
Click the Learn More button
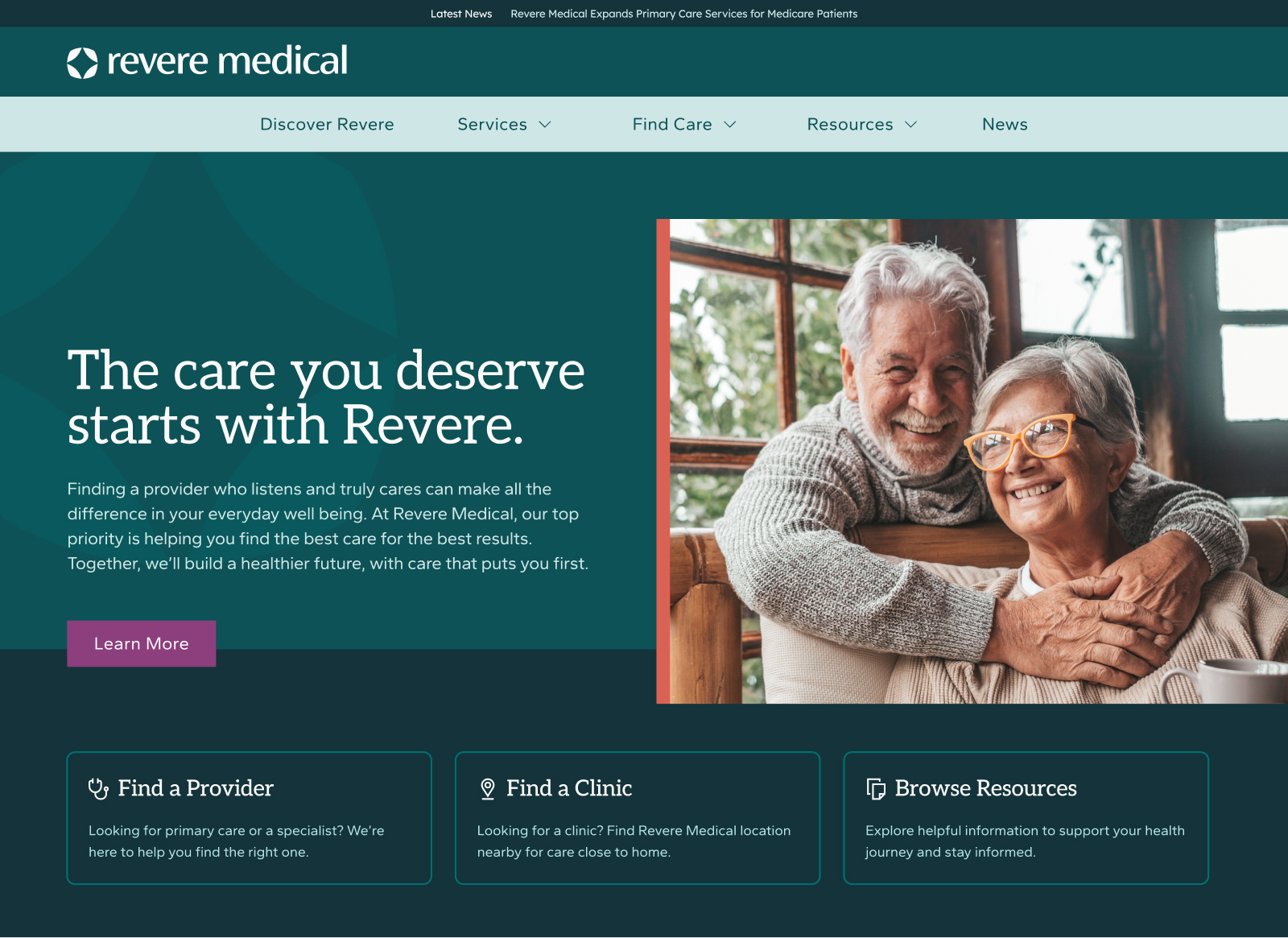(x=142, y=643)
